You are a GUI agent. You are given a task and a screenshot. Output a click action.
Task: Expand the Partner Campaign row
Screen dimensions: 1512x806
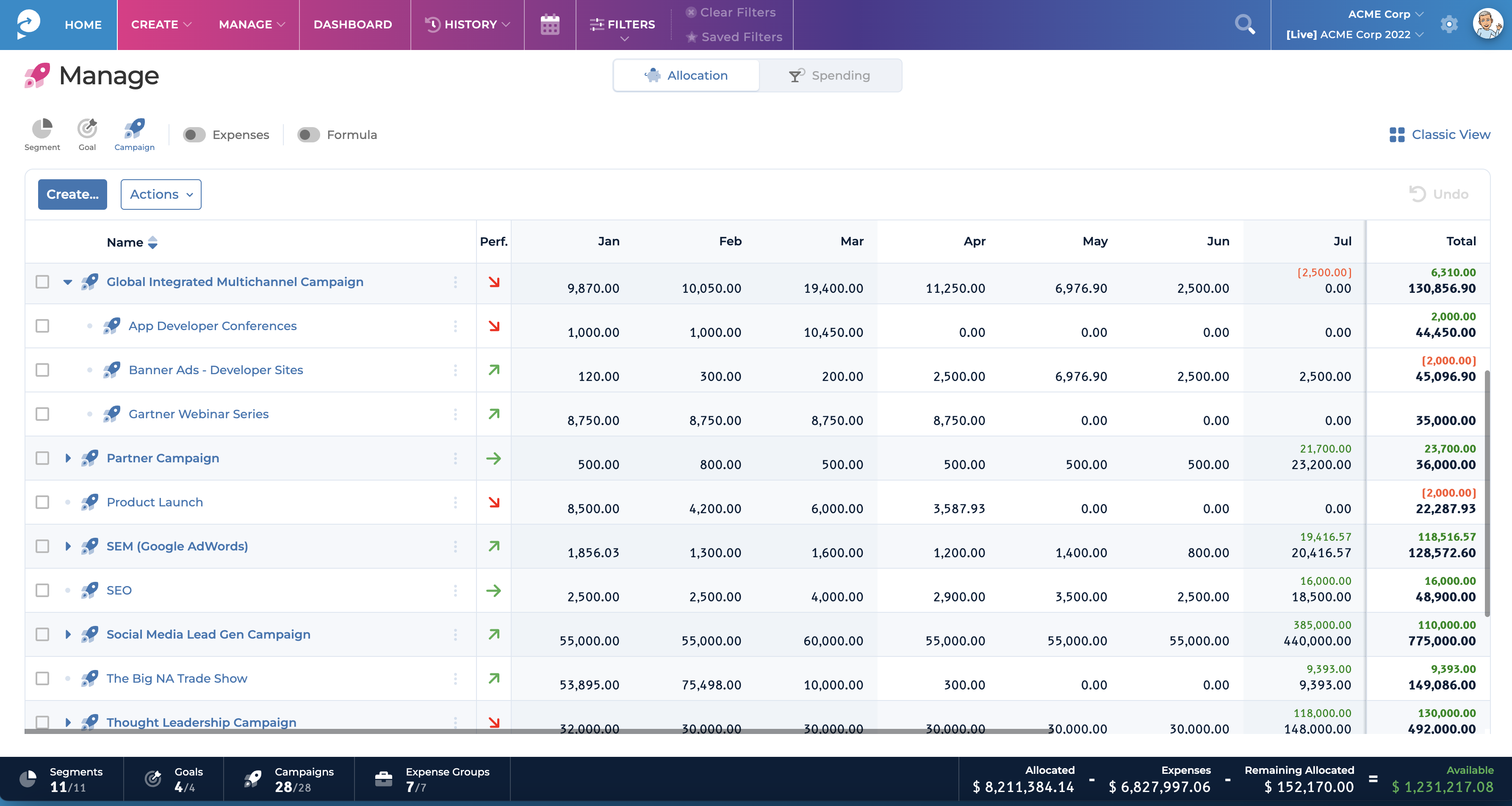click(x=67, y=458)
